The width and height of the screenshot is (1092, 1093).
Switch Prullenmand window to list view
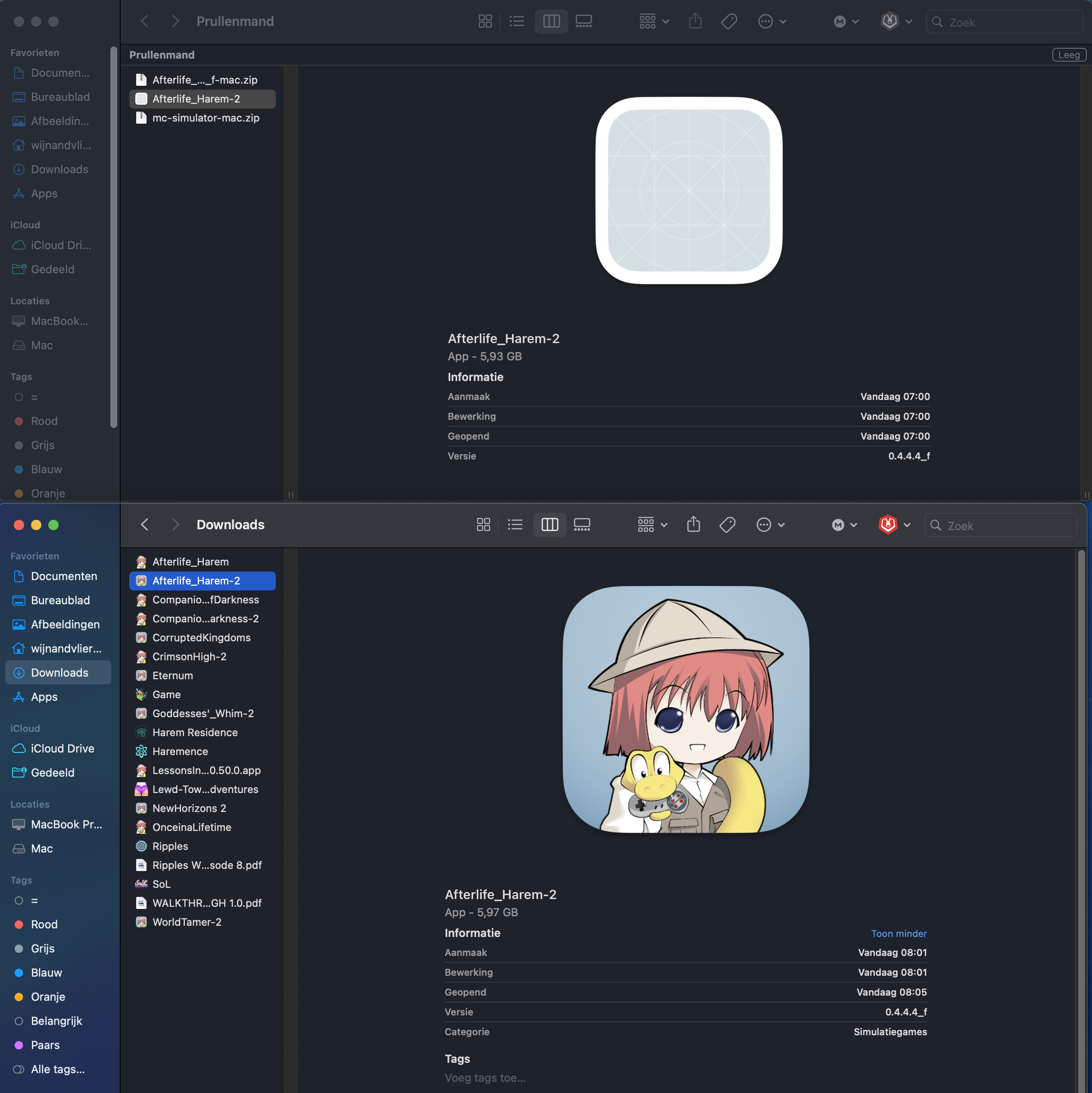517,22
